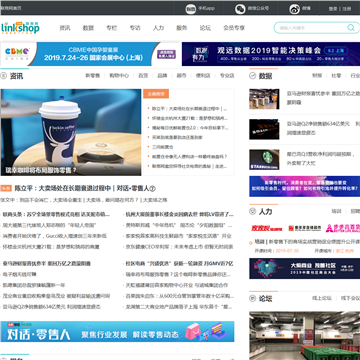Open the WeChat official account icon
The image size is (360, 360).
[240, 9]
